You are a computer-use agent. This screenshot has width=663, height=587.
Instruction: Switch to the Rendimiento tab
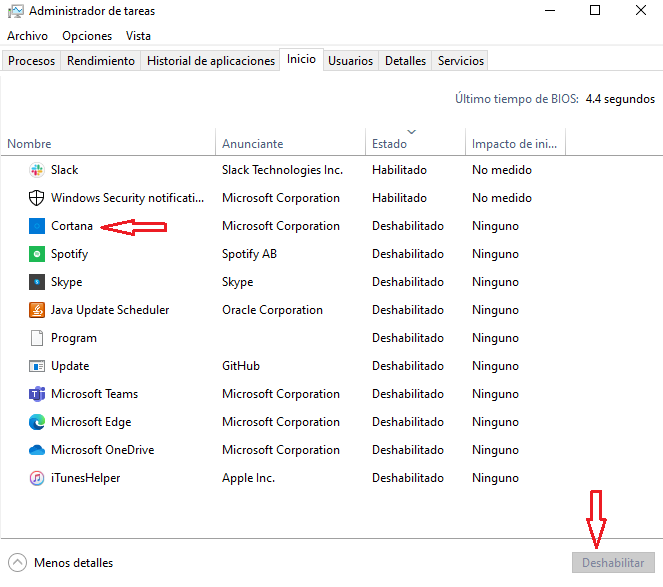(x=101, y=61)
